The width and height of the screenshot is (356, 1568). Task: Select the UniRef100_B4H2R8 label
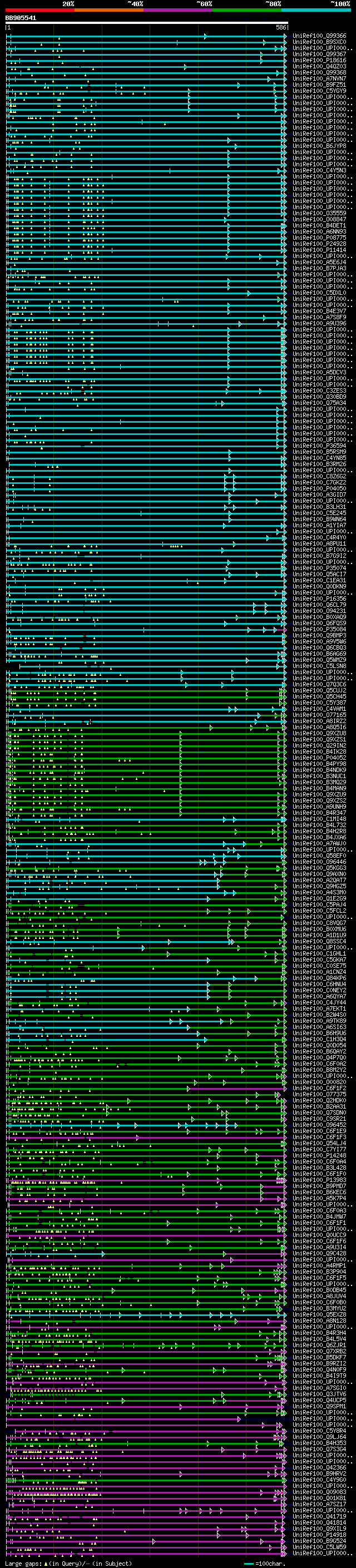[319, 831]
